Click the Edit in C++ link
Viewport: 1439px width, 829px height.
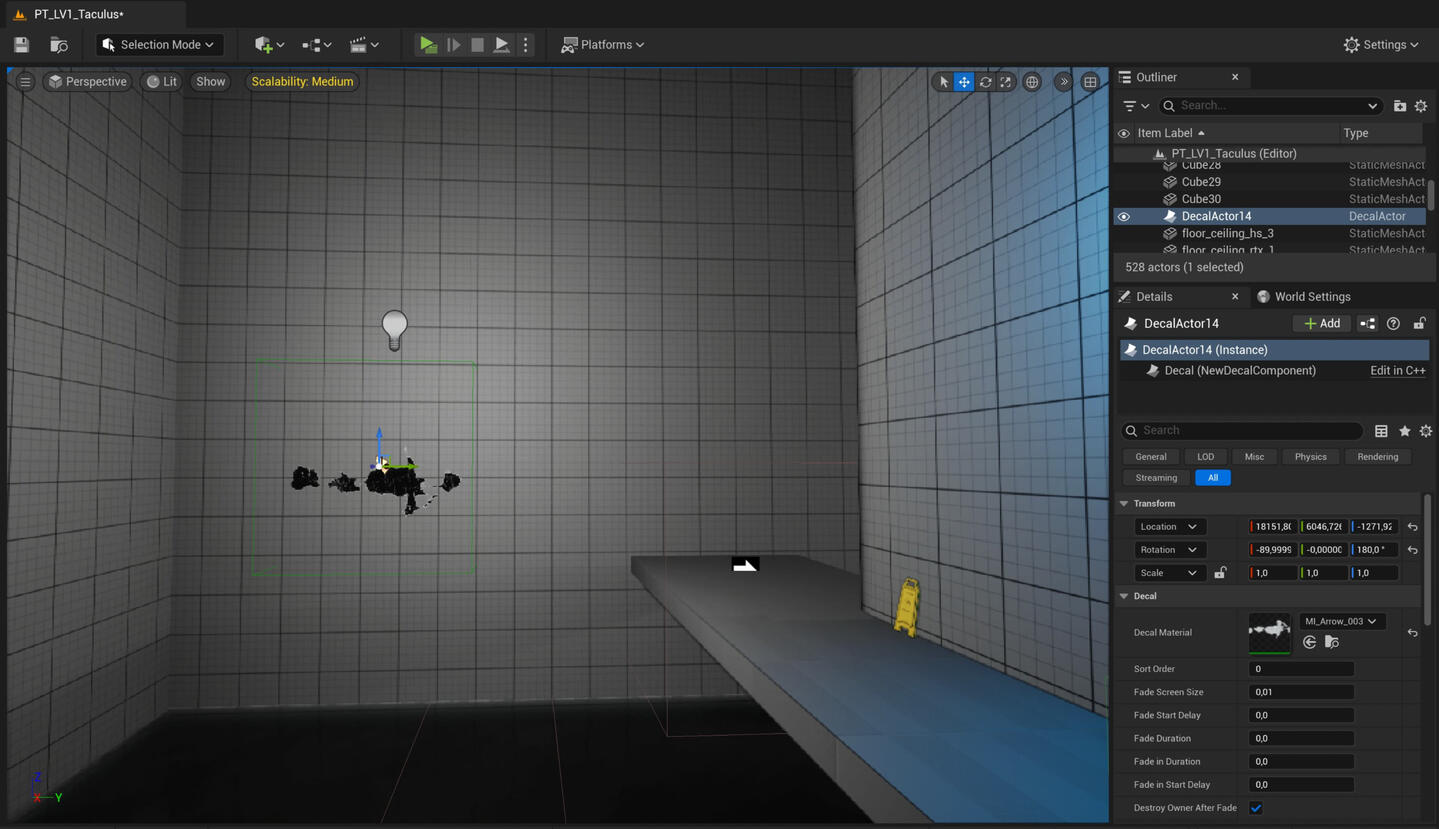click(x=1397, y=371)
